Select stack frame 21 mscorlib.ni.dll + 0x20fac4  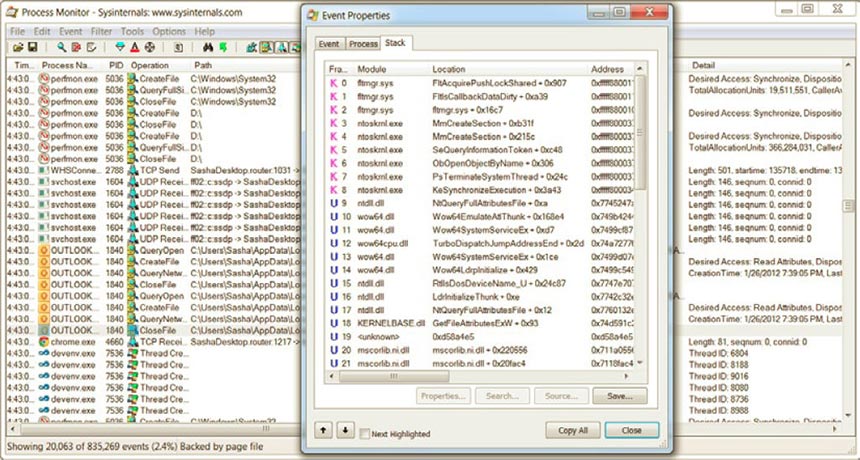click(480, 364)
